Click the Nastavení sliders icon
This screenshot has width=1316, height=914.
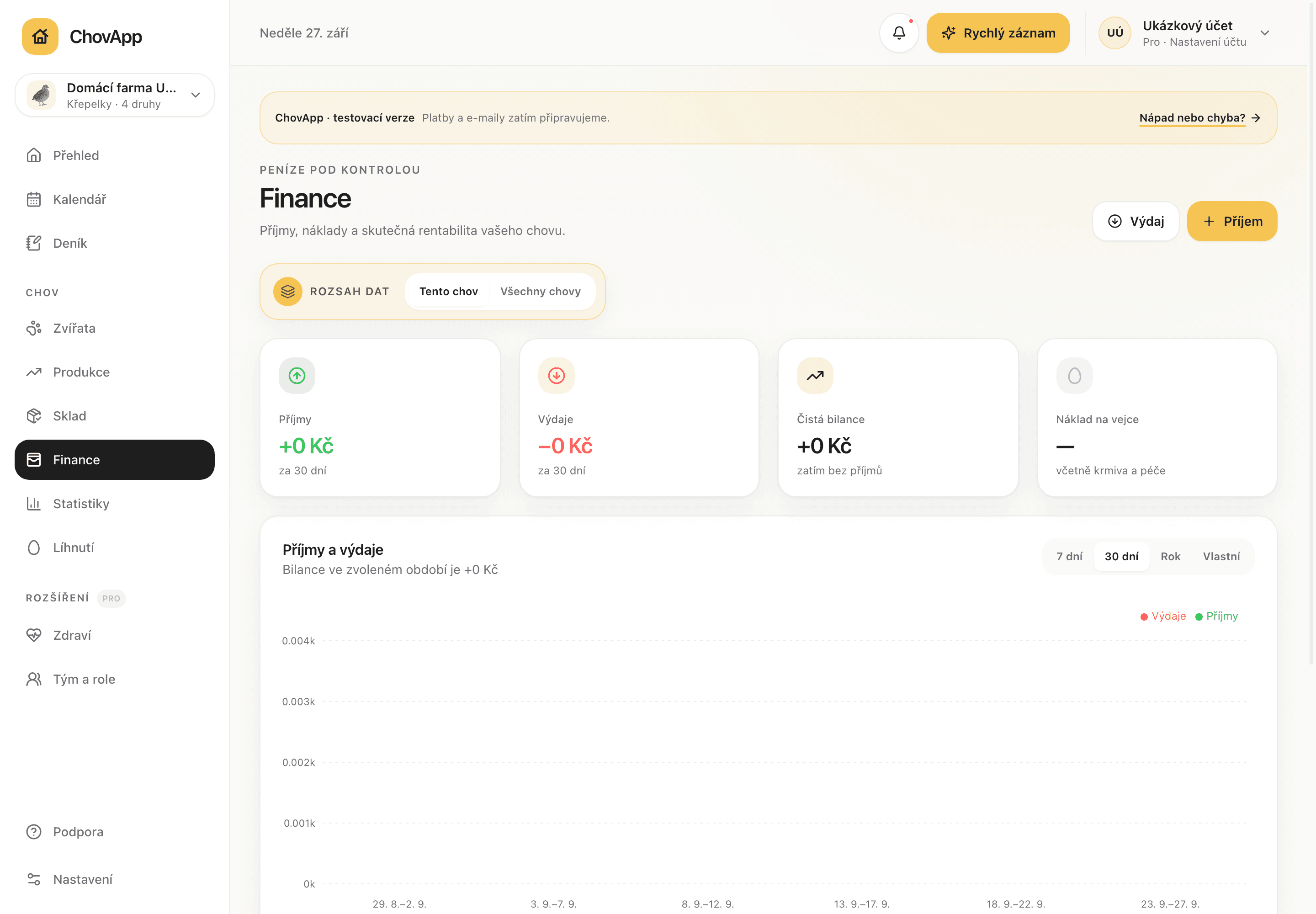(34, 879)
